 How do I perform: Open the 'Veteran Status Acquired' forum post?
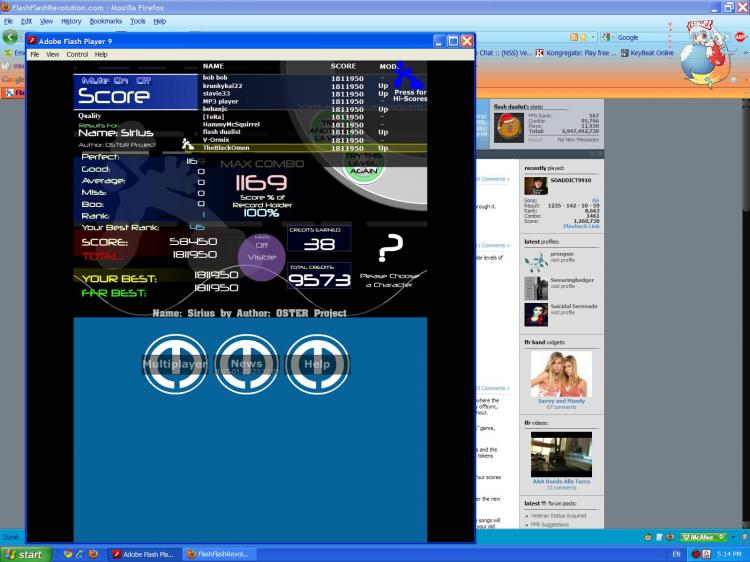click(558, 516)
